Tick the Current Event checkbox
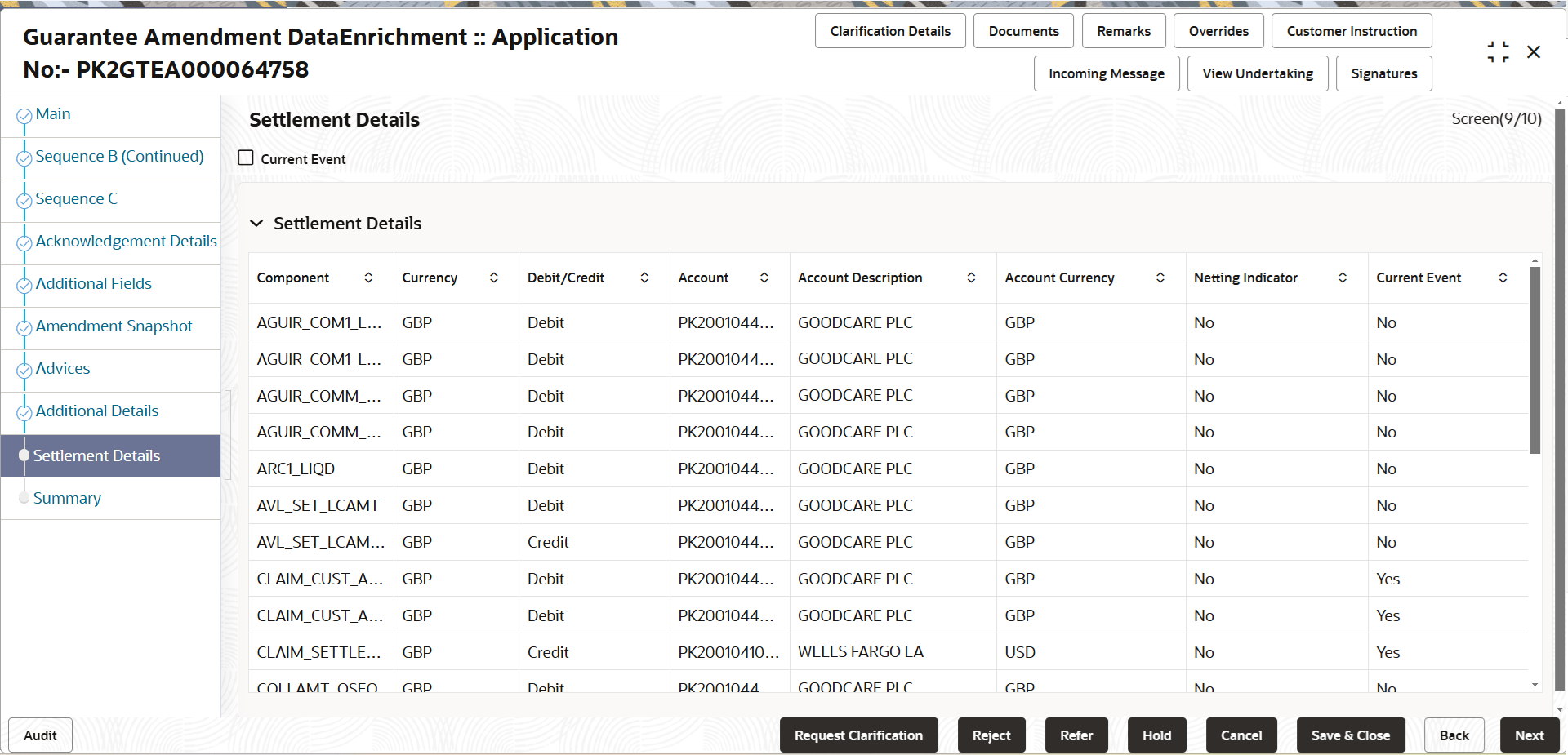This screenshot has width=1568, height=755. point(246,158)
